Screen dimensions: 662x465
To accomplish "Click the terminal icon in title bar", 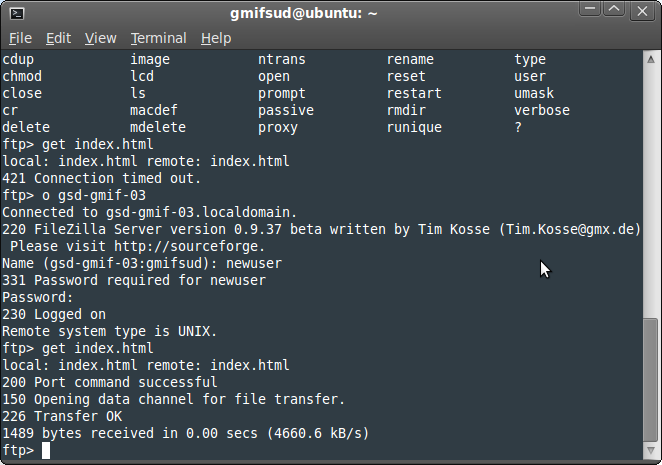I will pyautogui.click(x=17, y=14).
